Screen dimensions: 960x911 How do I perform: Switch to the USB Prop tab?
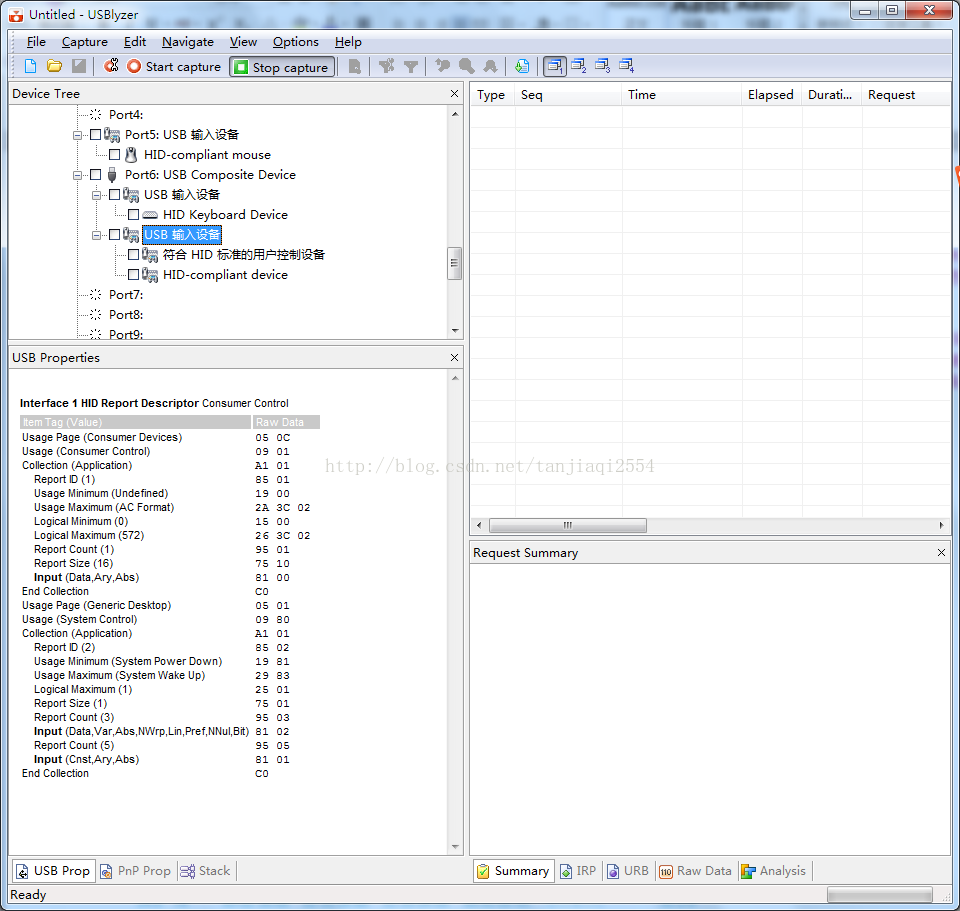click(54, 871)
